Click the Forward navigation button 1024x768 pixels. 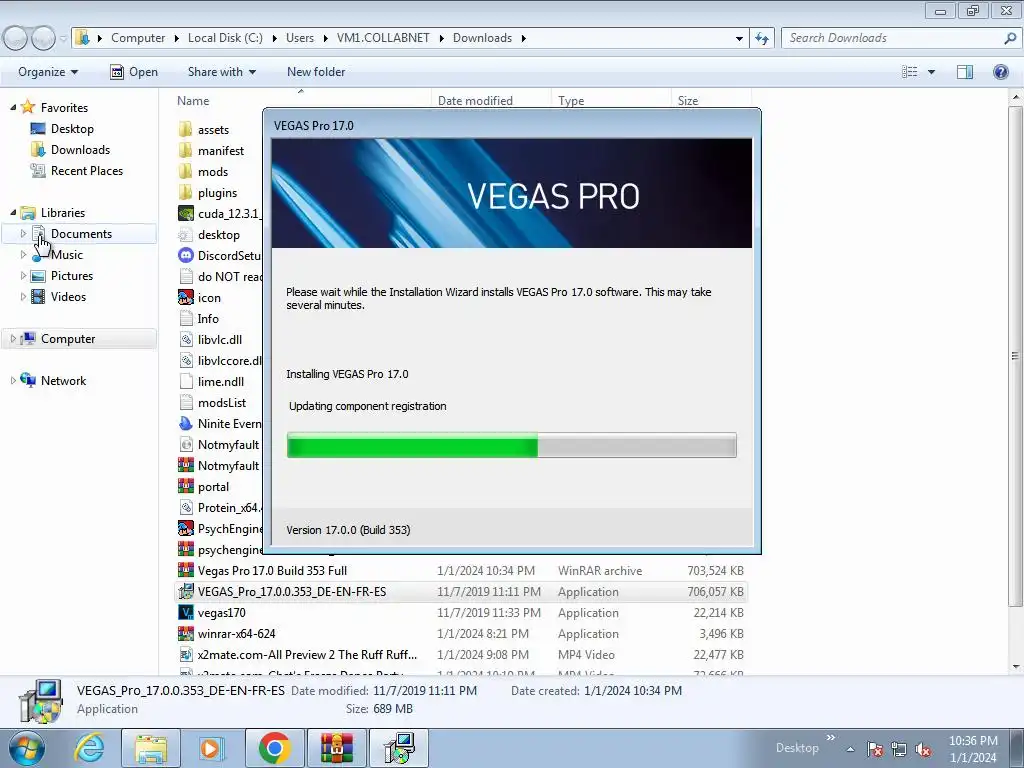click(44, 39)
